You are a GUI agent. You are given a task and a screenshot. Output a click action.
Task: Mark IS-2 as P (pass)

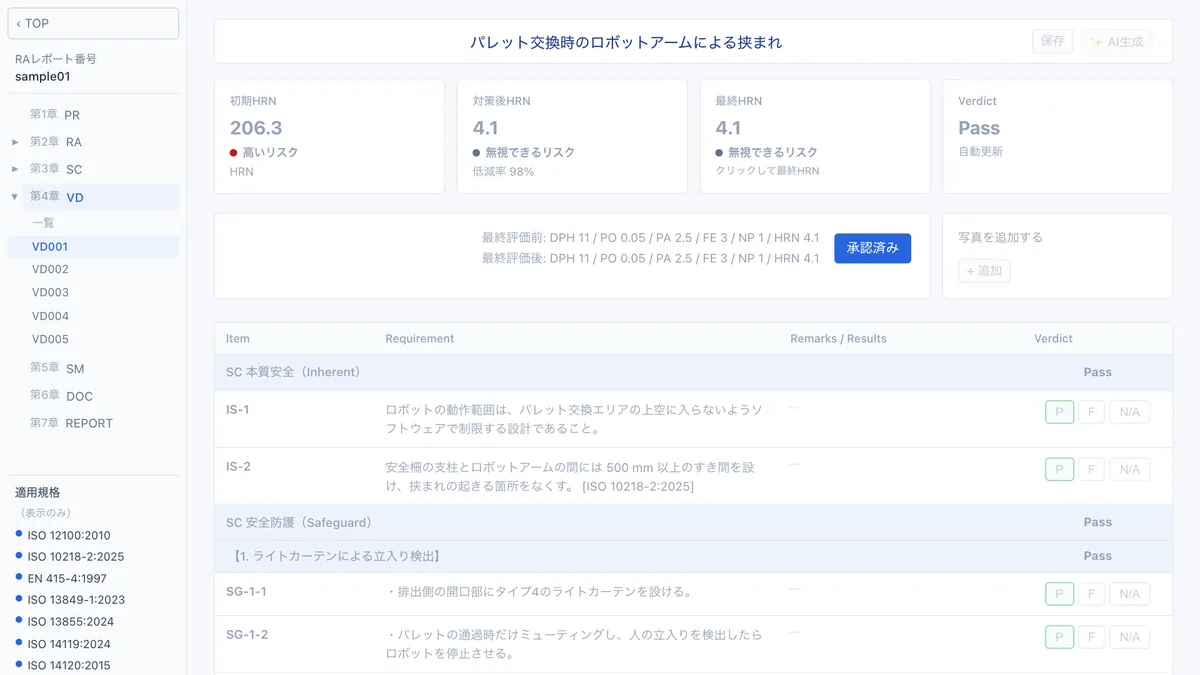1060,469
